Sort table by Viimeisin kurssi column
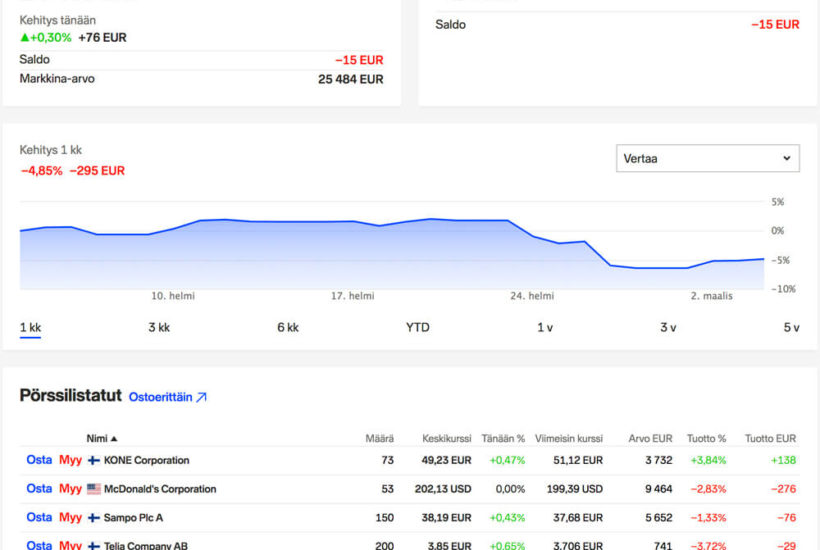The height and width of the screenshot is (550, 820). (568, 439)
